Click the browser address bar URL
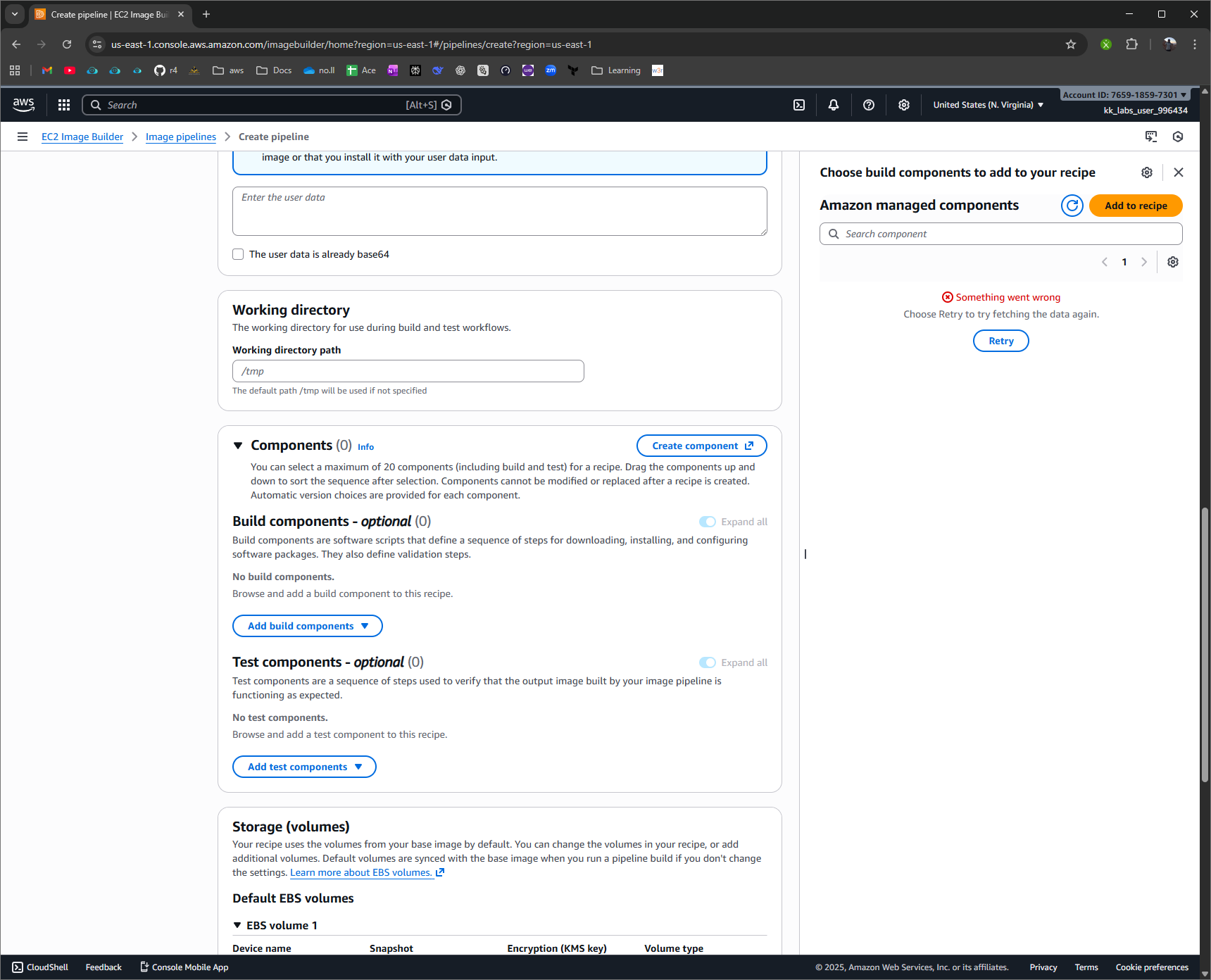The width and height of the screenshot is (1211, 980). coord(351,44)
